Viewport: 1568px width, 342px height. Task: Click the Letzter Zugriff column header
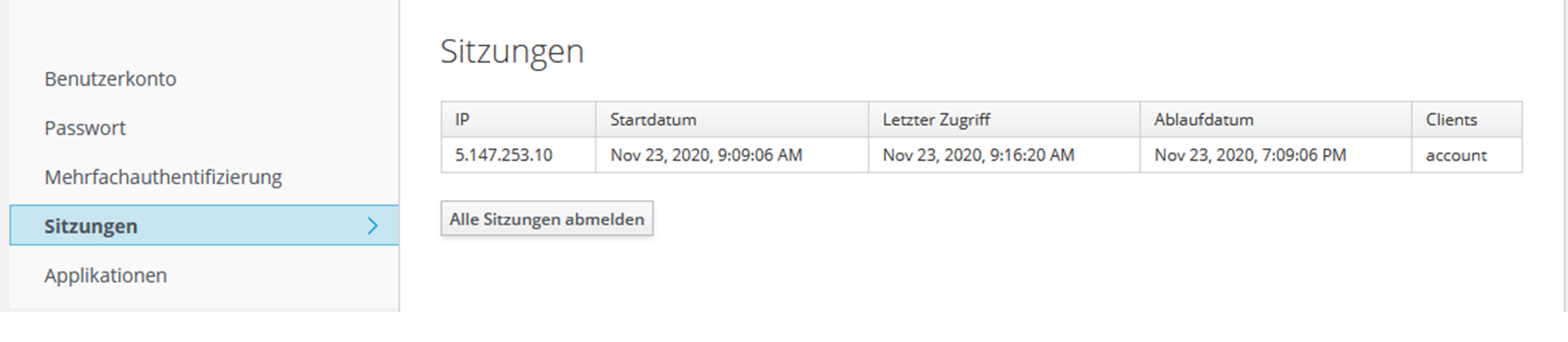(x=936, y=120)
